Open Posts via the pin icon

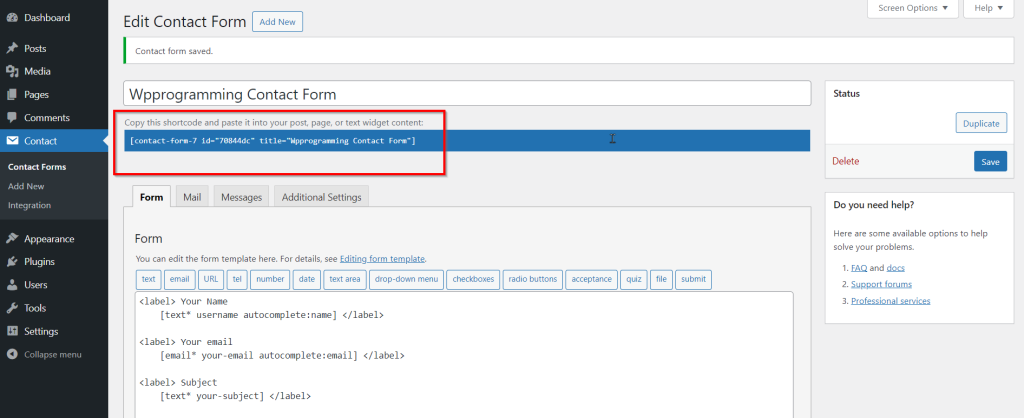point(12,48)
